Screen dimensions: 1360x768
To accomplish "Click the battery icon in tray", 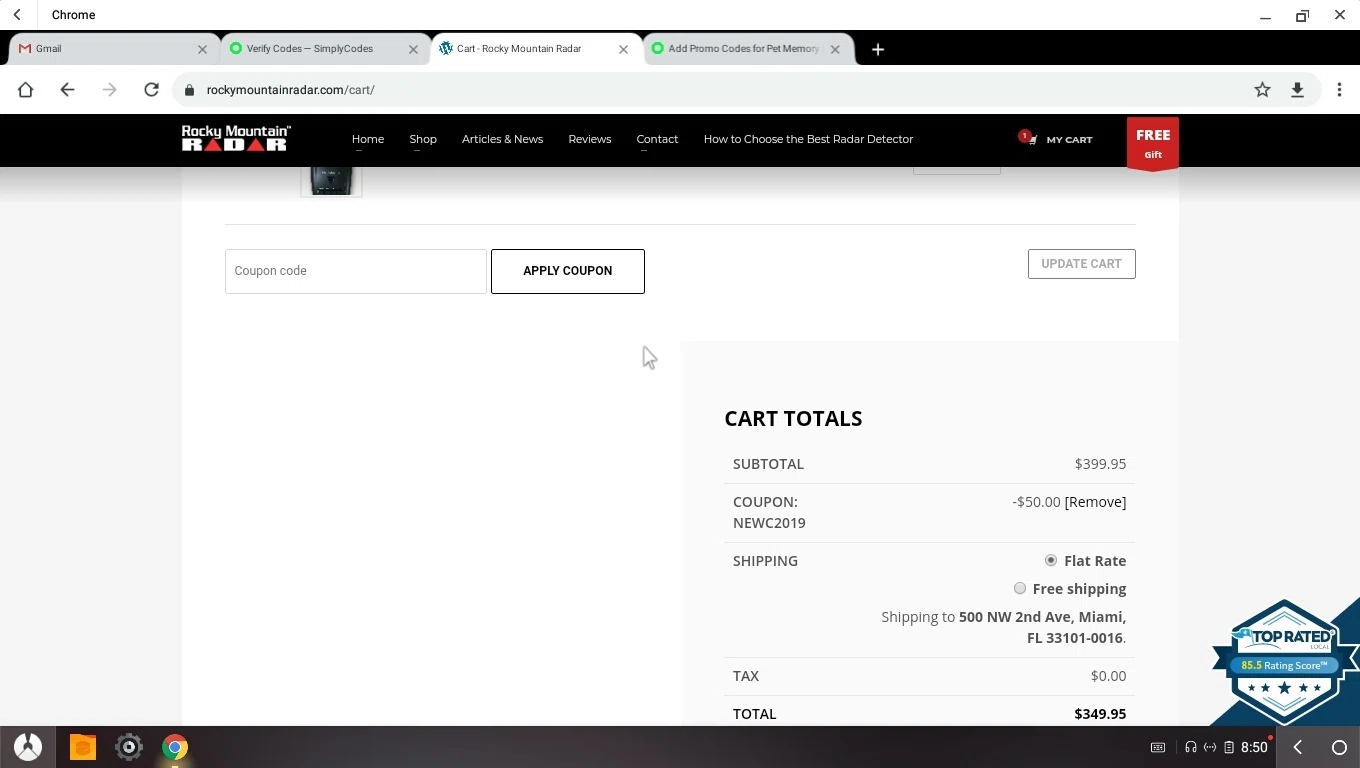I will [1229, 747].
